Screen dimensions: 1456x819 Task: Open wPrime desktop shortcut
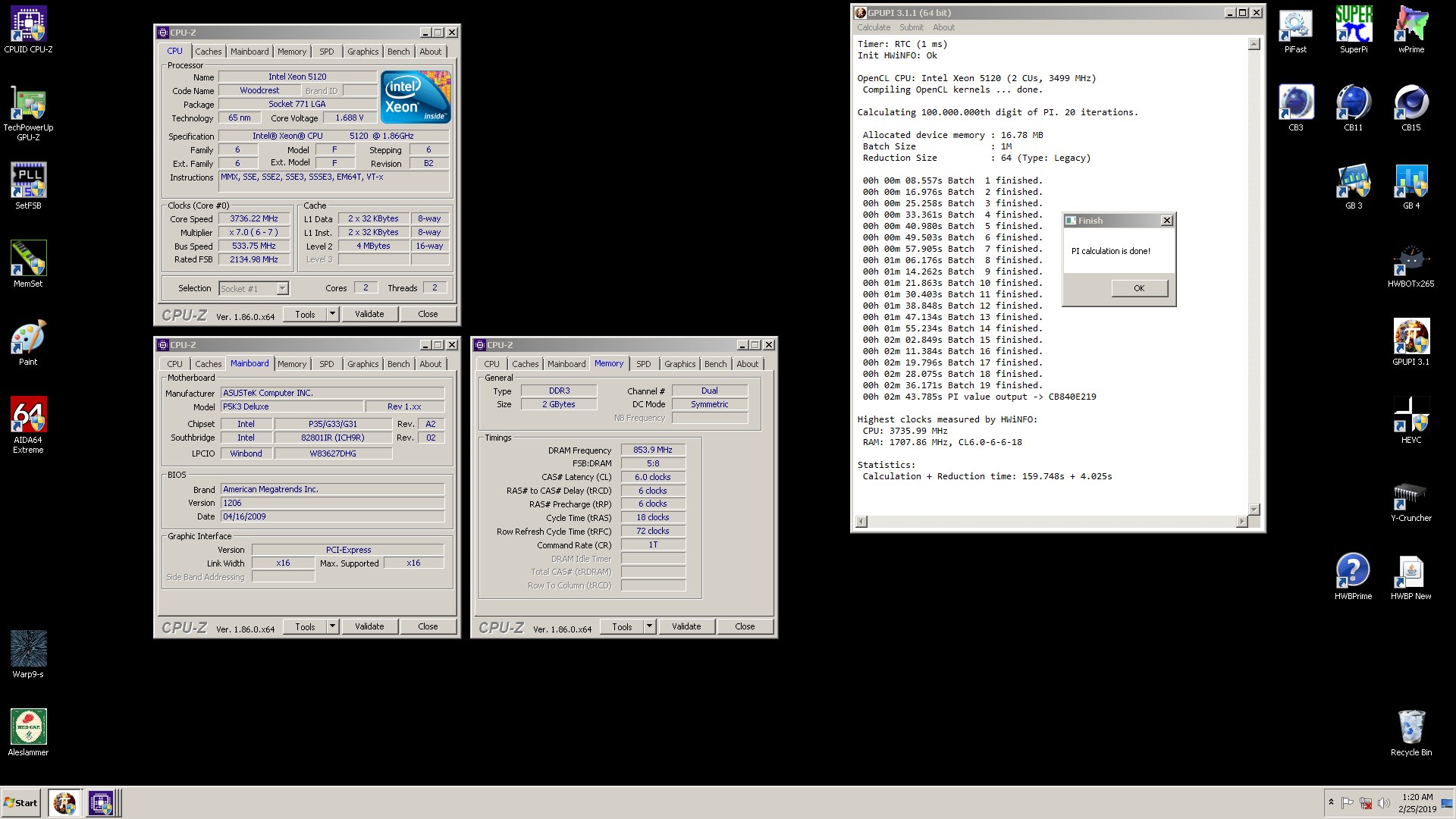1411,30
